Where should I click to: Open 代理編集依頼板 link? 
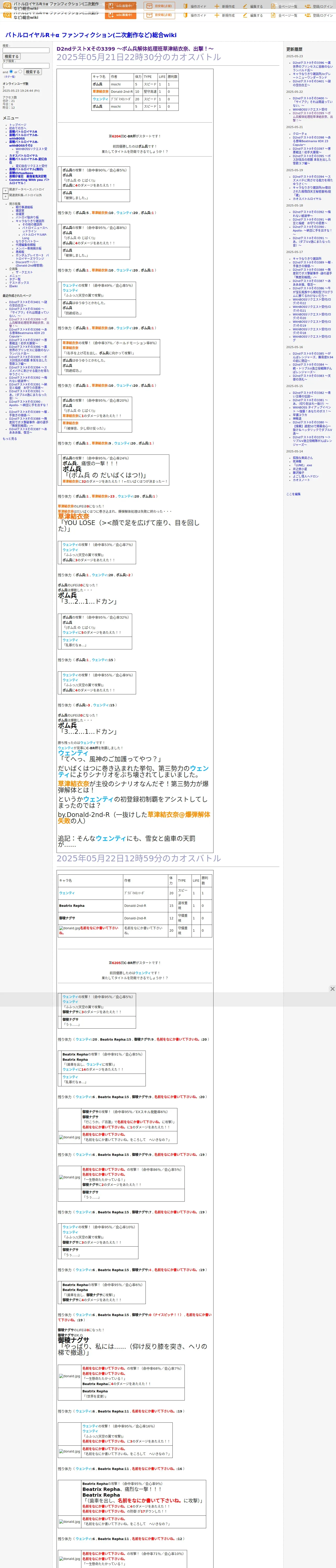click(x=26, y=245)
